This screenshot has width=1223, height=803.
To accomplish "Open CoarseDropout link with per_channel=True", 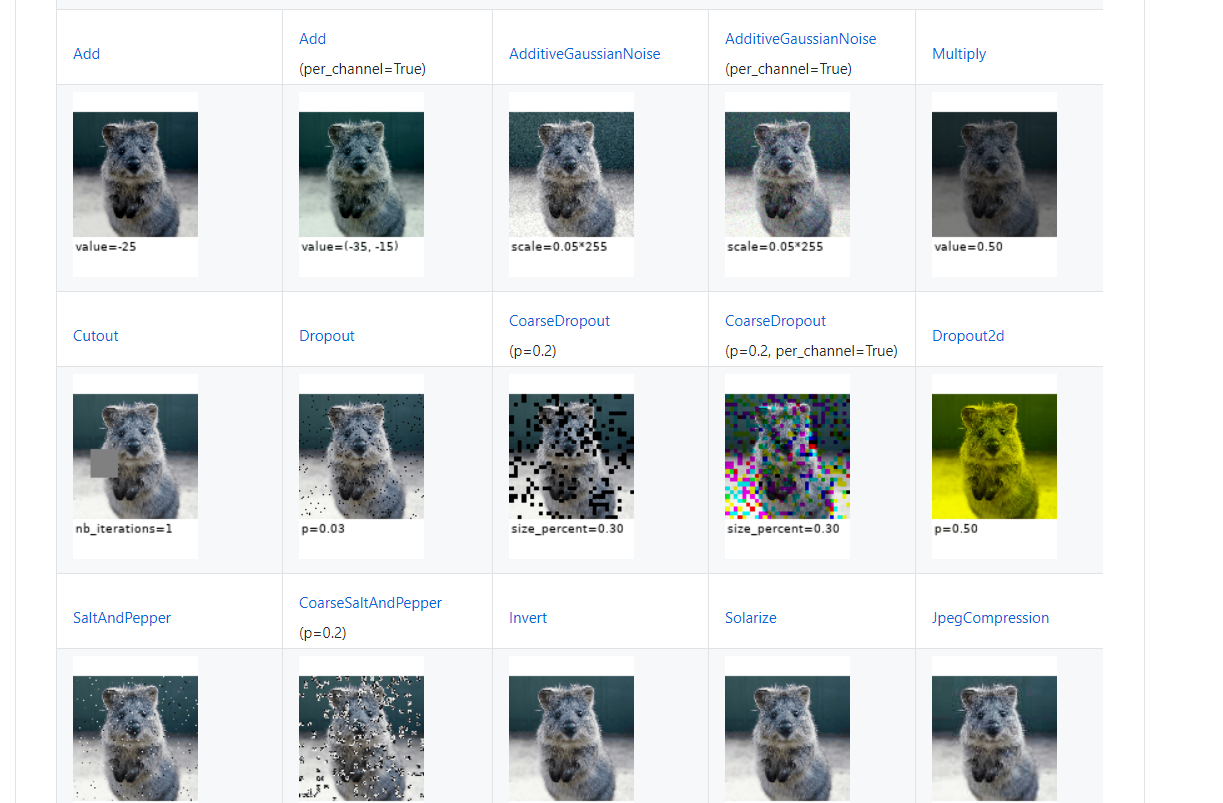I will point(775,321).
